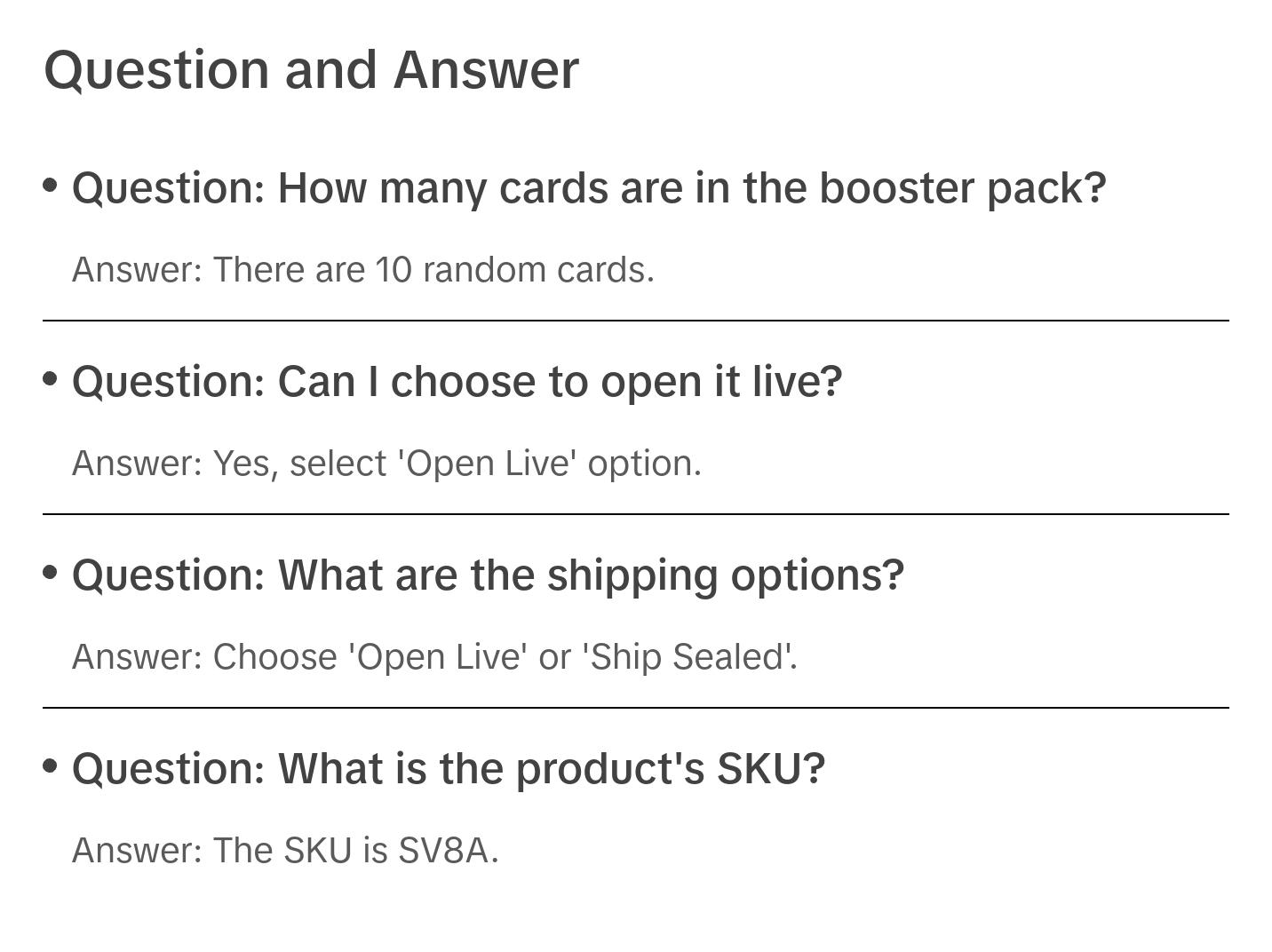Select the booster pack card count question
1272x952 pixels.
589,188
